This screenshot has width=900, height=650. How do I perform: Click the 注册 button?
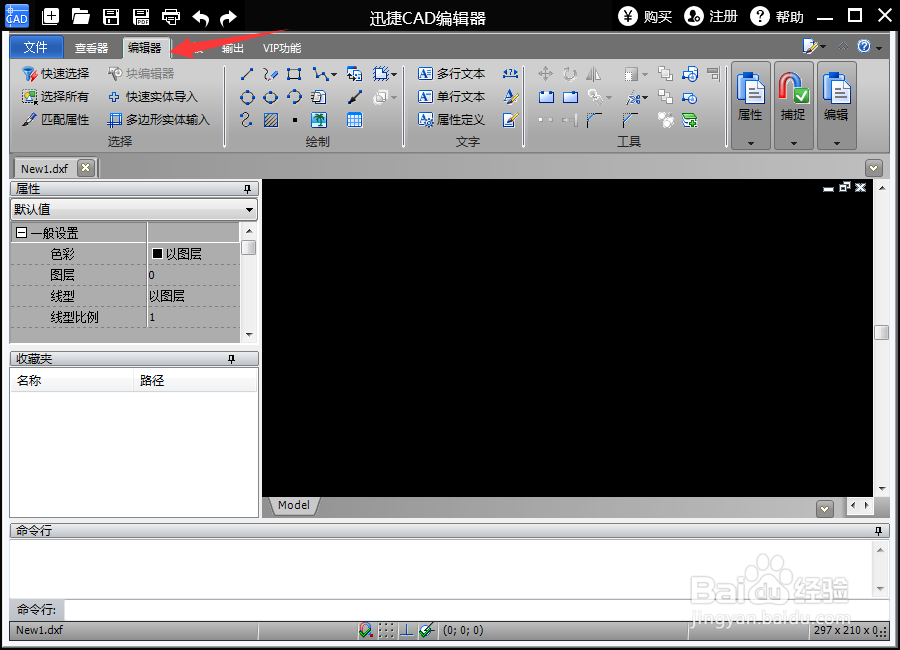(x=711, y=17)
